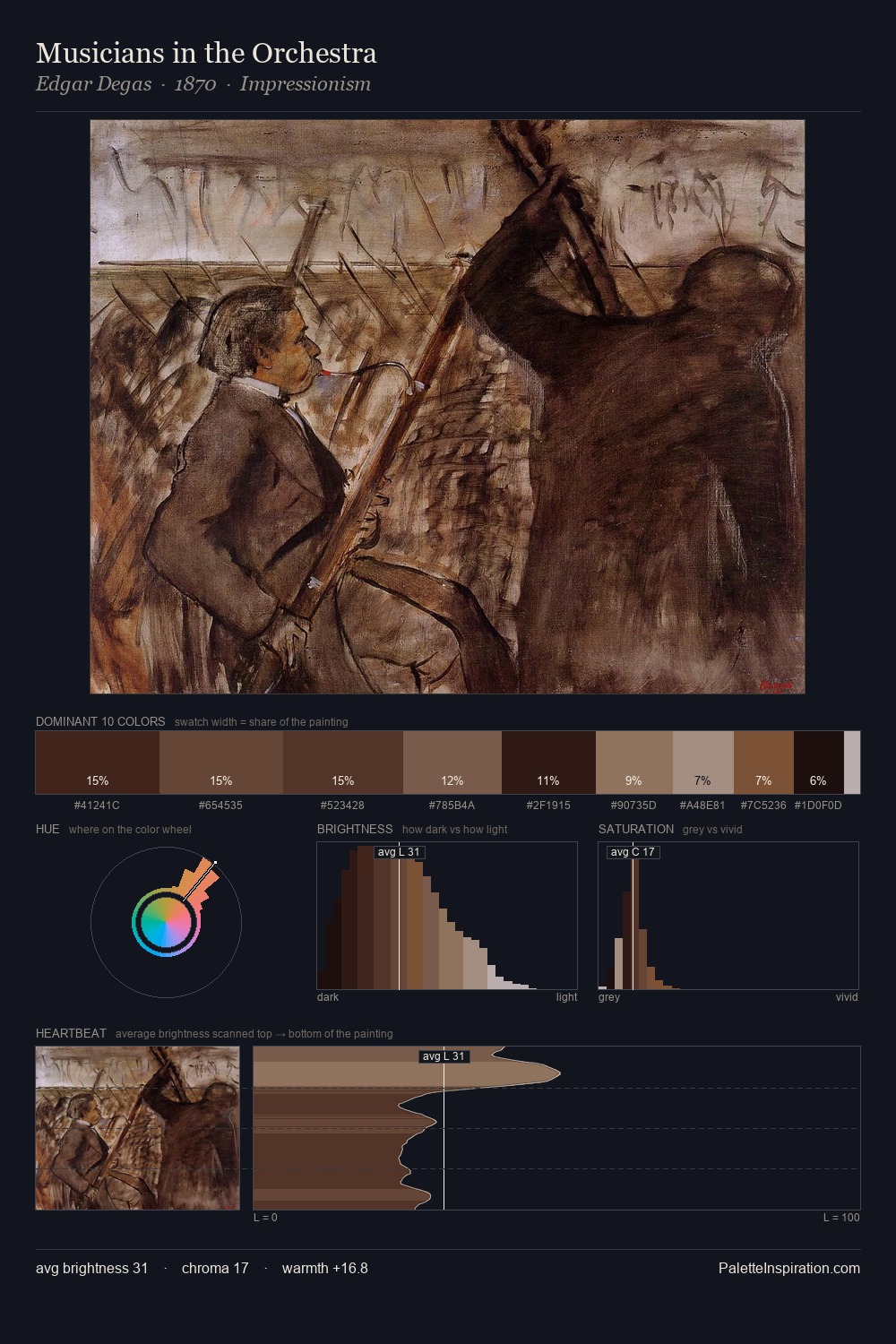
Task: Click 'where on the color wheel' caption
Action: (130, 829)
